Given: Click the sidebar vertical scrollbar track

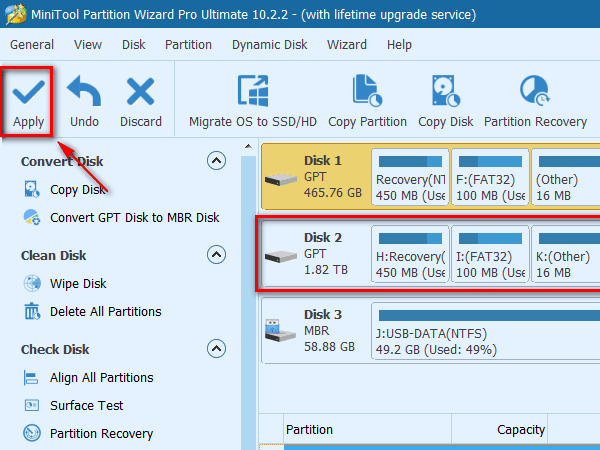Looking at the screenshot, I should (x=248, y=302).
